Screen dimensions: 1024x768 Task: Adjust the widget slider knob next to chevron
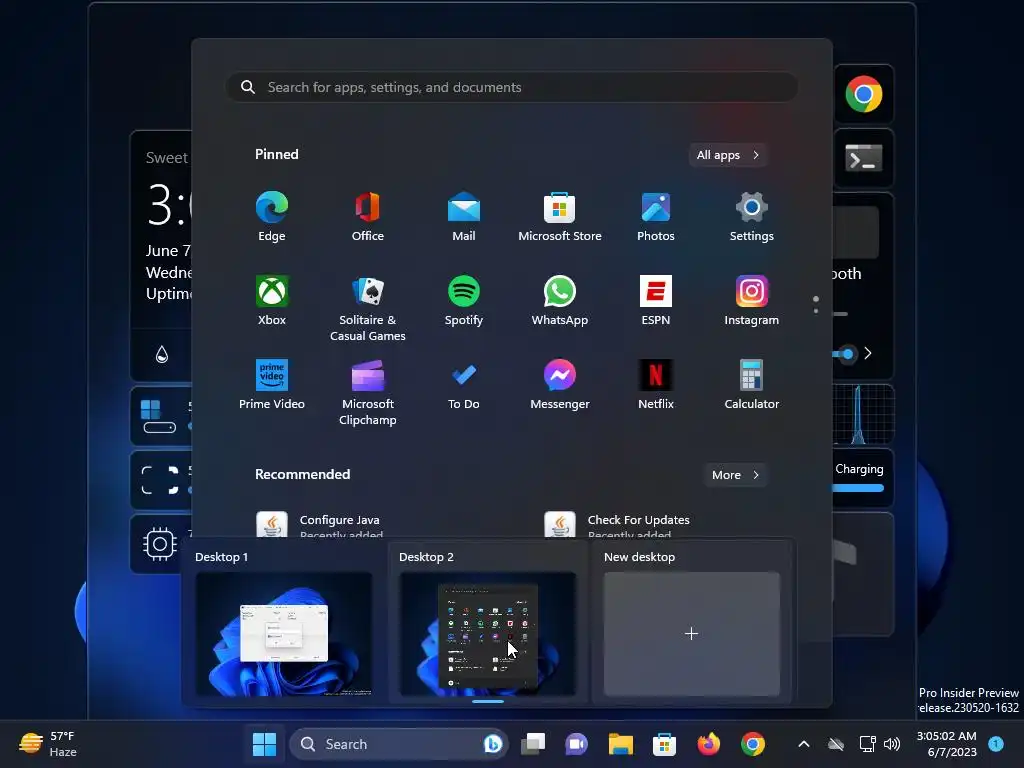pos(847,354)
